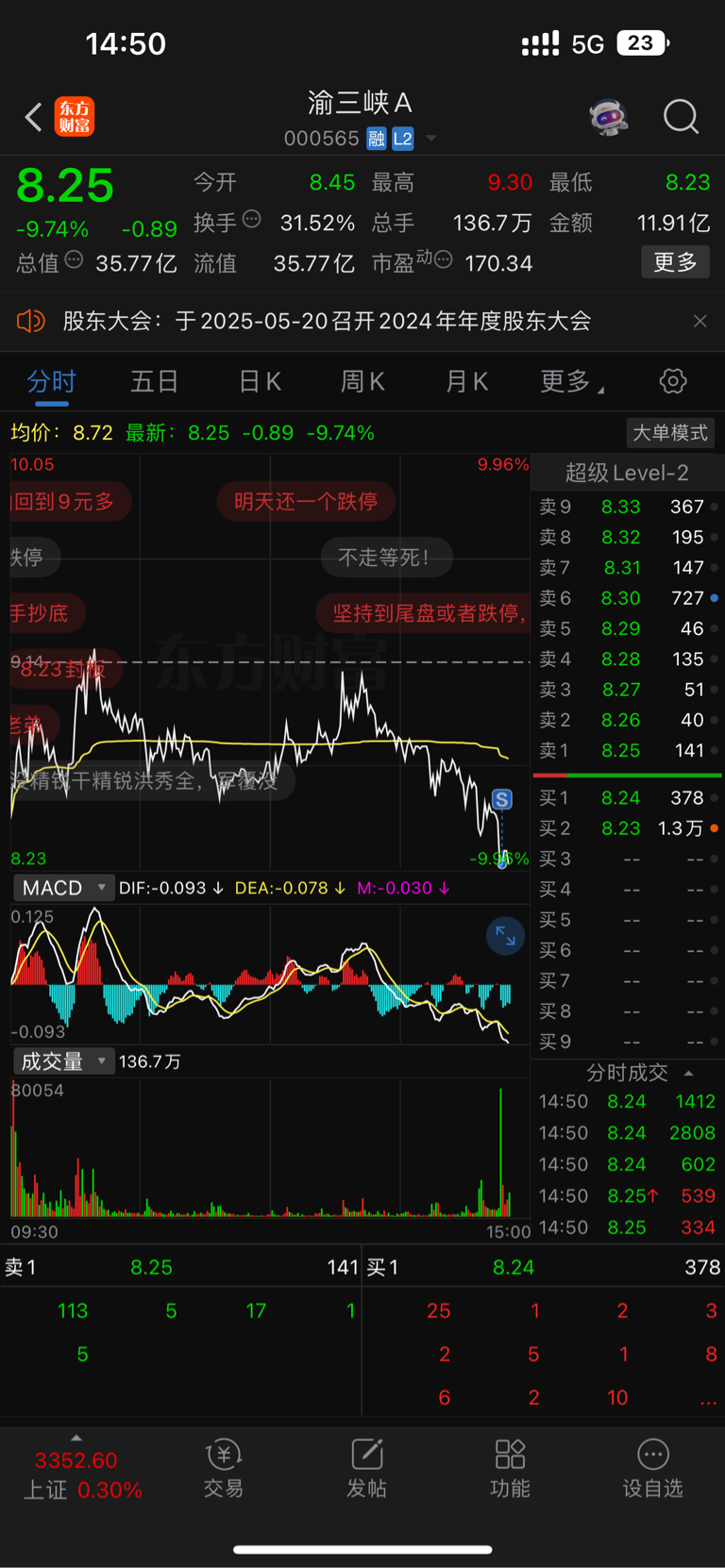Tap the intraday price chart area

click(x=270, y=661)
